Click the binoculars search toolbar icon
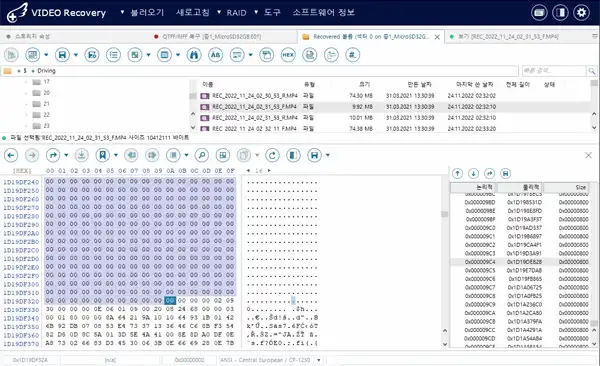 pyautogui.click(x=194, y=55)
